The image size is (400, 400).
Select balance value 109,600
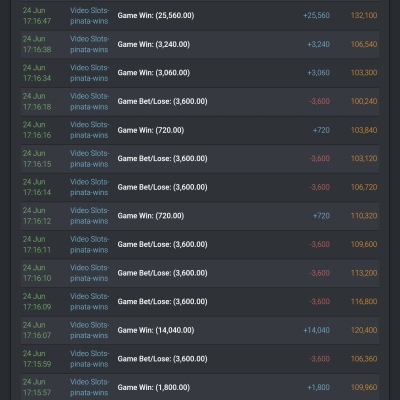point(364,244)
